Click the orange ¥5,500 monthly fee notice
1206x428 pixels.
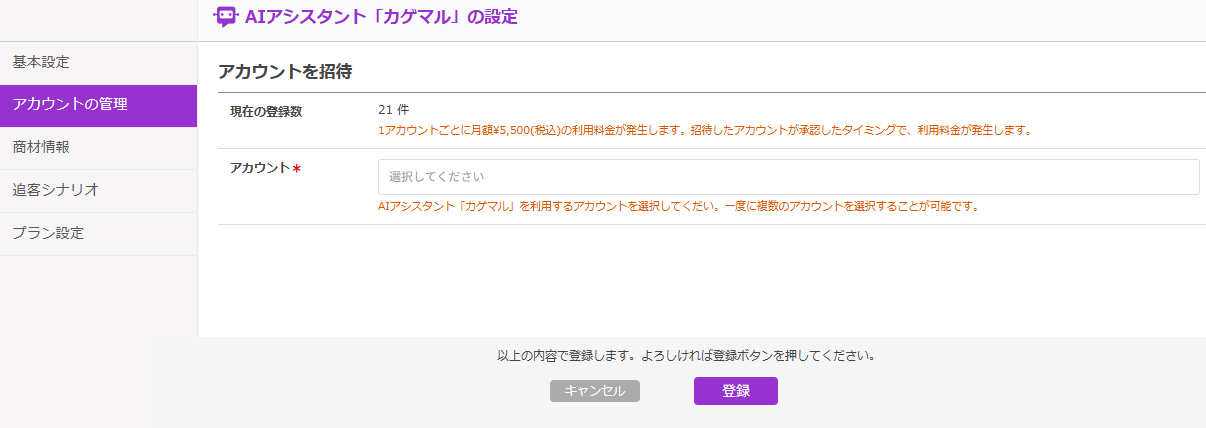(x=703, y=130)
